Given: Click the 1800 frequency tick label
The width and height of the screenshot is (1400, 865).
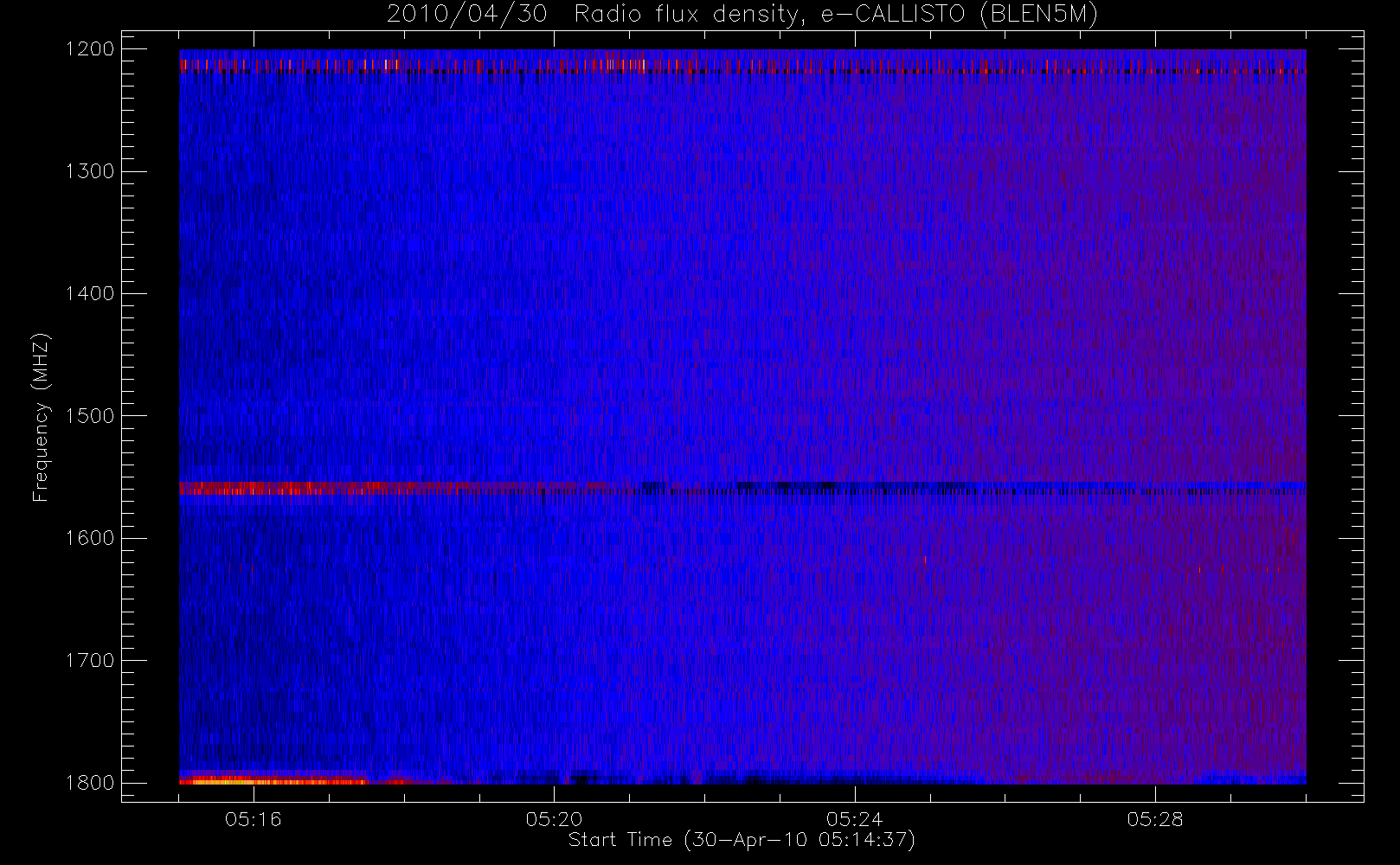Looking at the screenshot, I should (90, 782).
